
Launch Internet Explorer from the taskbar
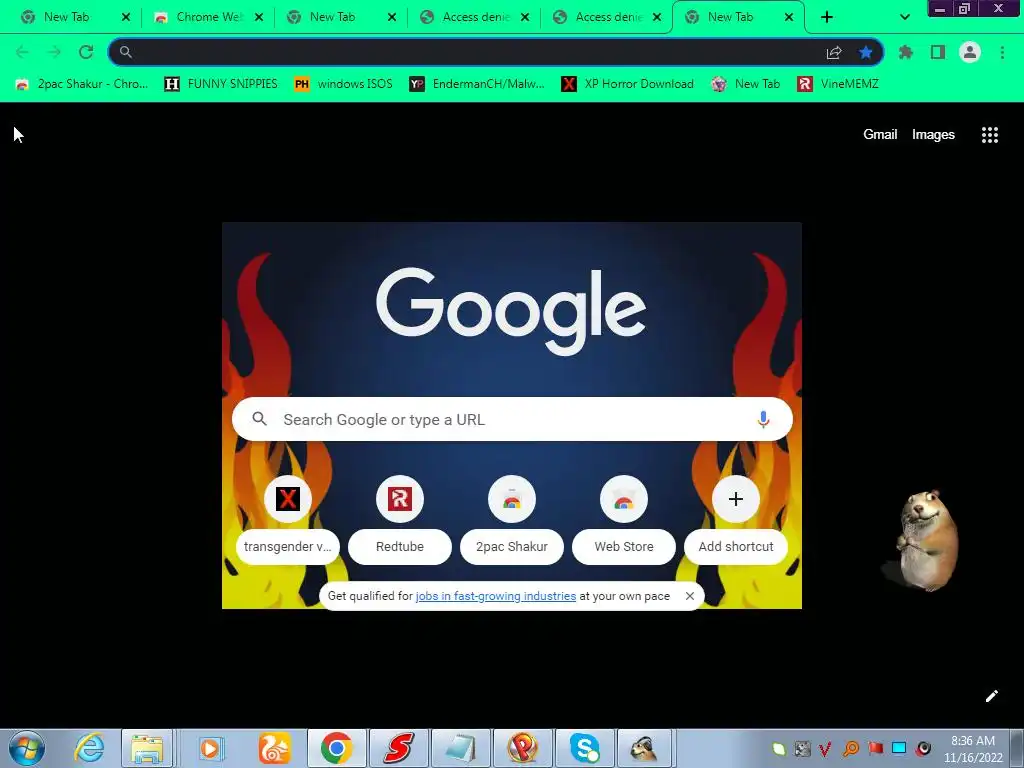[x=89, y=748]
